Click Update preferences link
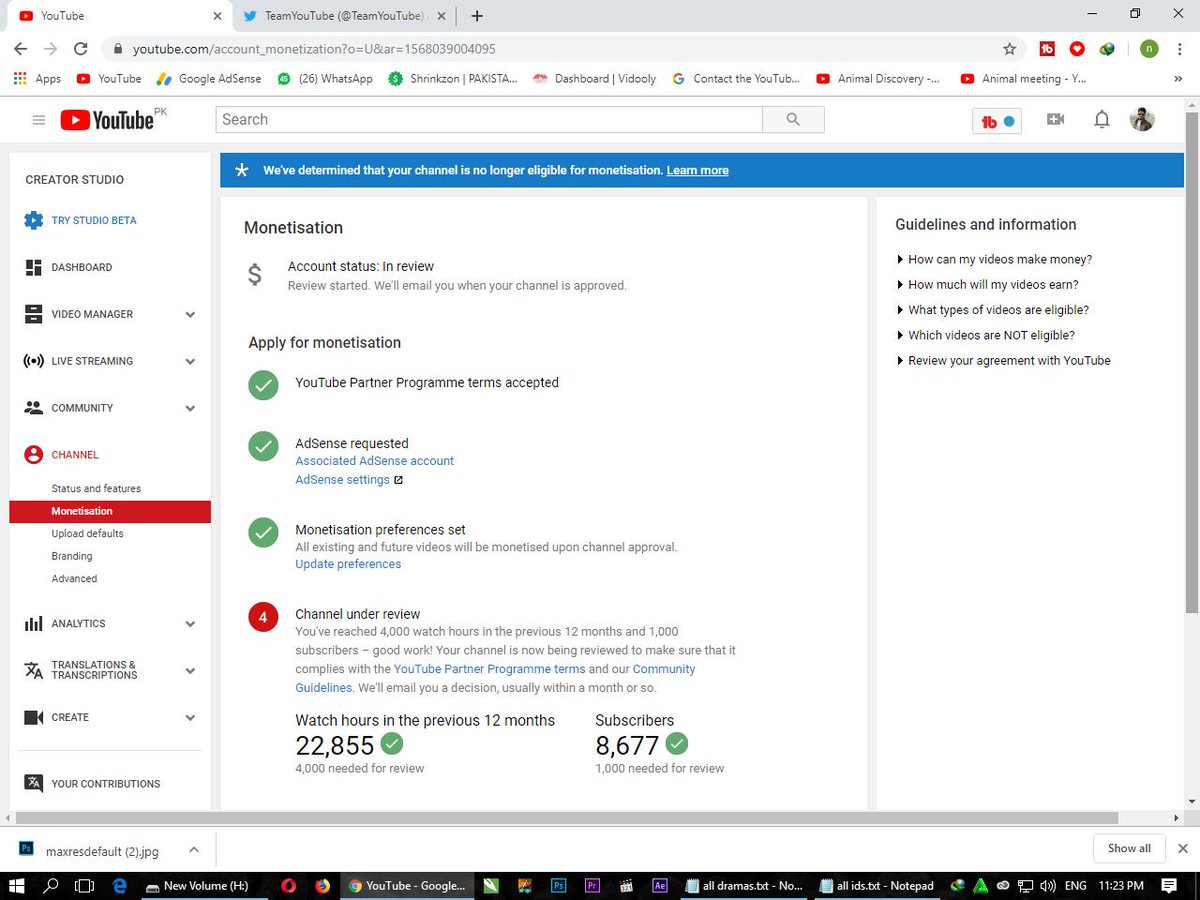 click(348, 564)
